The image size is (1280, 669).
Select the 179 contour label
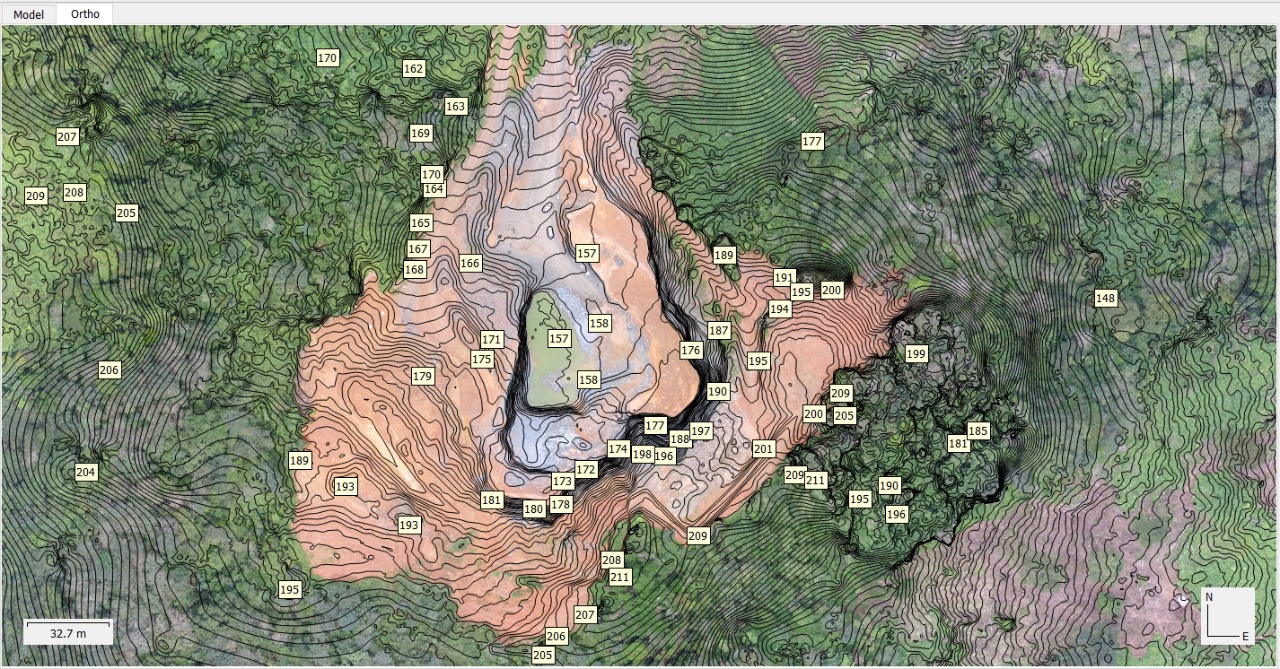(423, 376)
